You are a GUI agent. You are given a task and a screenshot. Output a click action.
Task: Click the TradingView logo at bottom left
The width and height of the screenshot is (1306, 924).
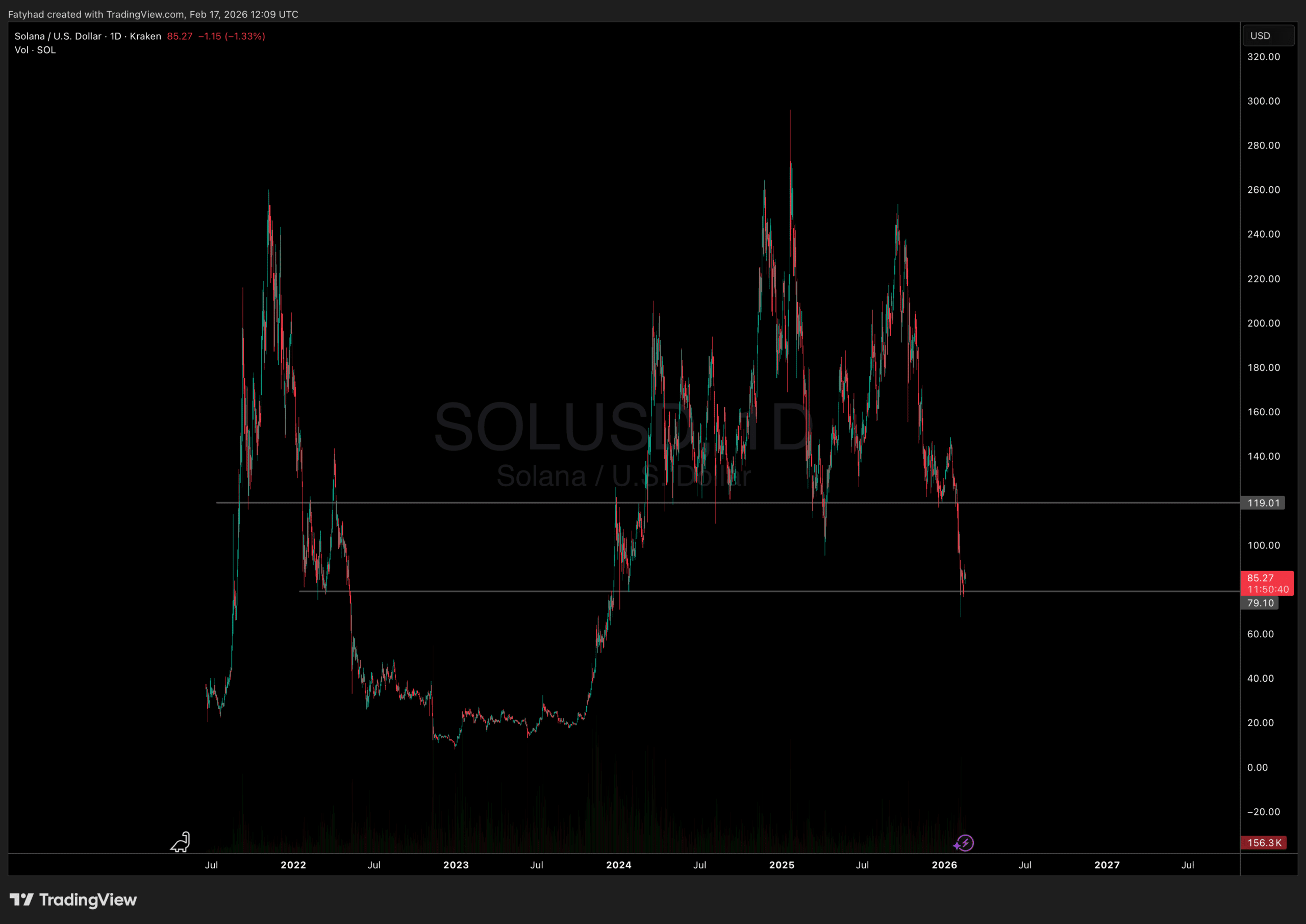(73, 900)
